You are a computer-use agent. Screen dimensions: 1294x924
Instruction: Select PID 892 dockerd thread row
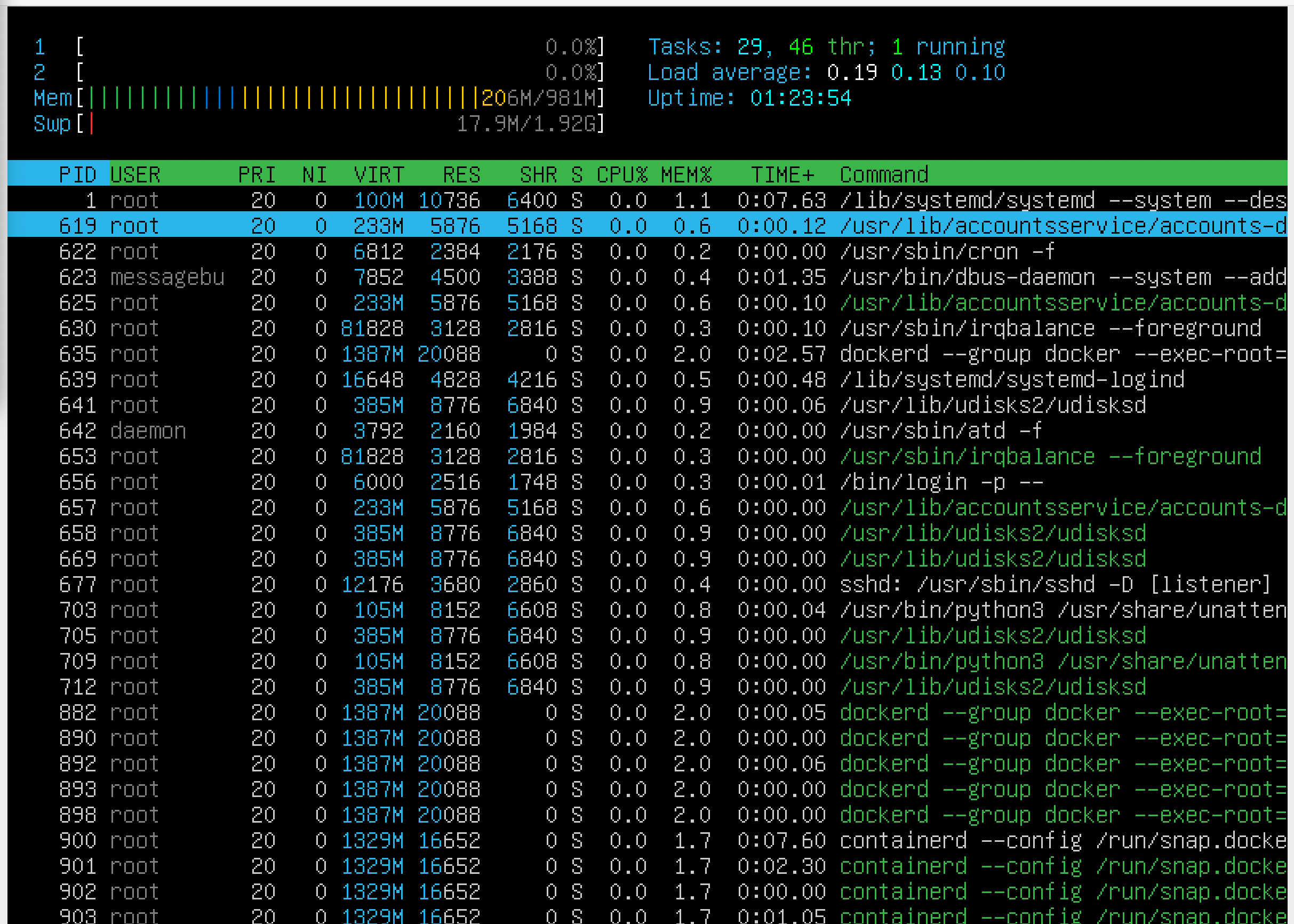[648, 763]
